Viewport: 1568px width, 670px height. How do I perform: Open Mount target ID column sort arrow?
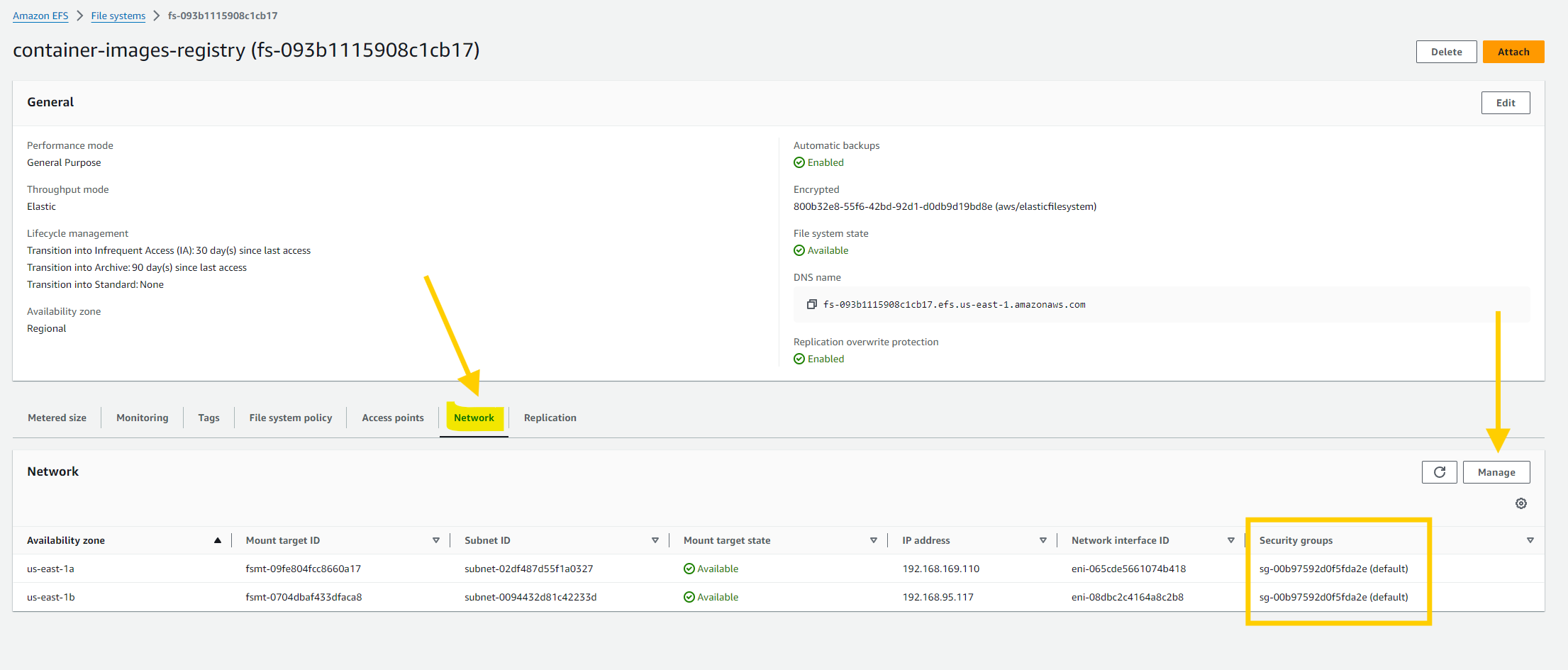(436, 540)
